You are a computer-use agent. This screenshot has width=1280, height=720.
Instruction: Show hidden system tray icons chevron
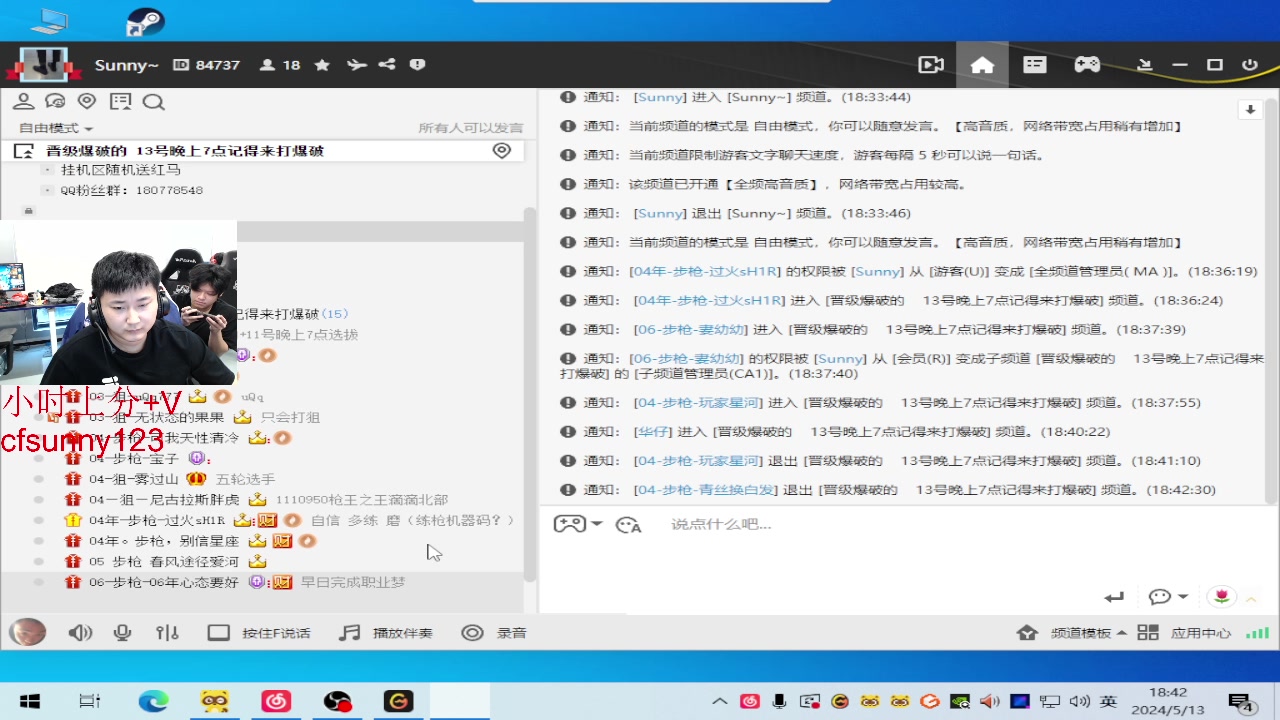point(719,701)
